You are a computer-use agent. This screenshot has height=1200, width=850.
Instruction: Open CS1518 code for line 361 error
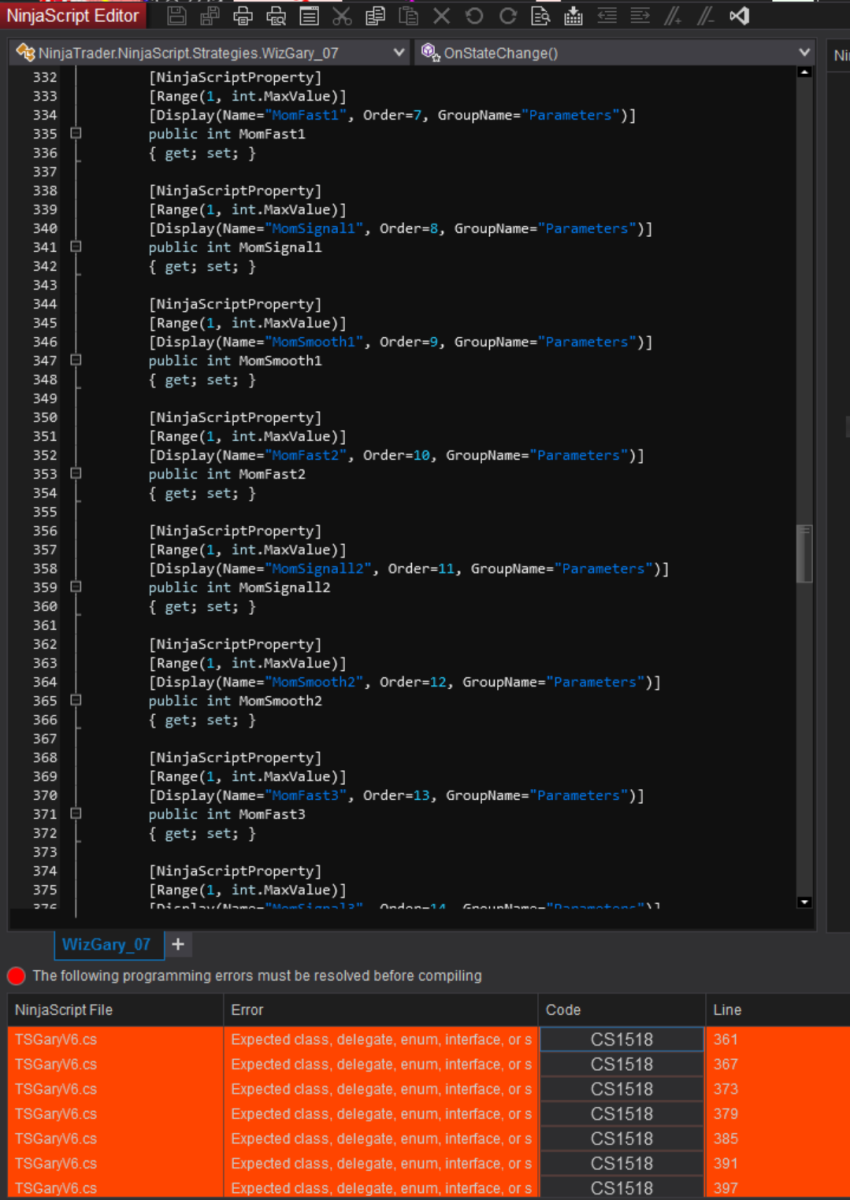pyautogui.click(x=622, y=1040)
